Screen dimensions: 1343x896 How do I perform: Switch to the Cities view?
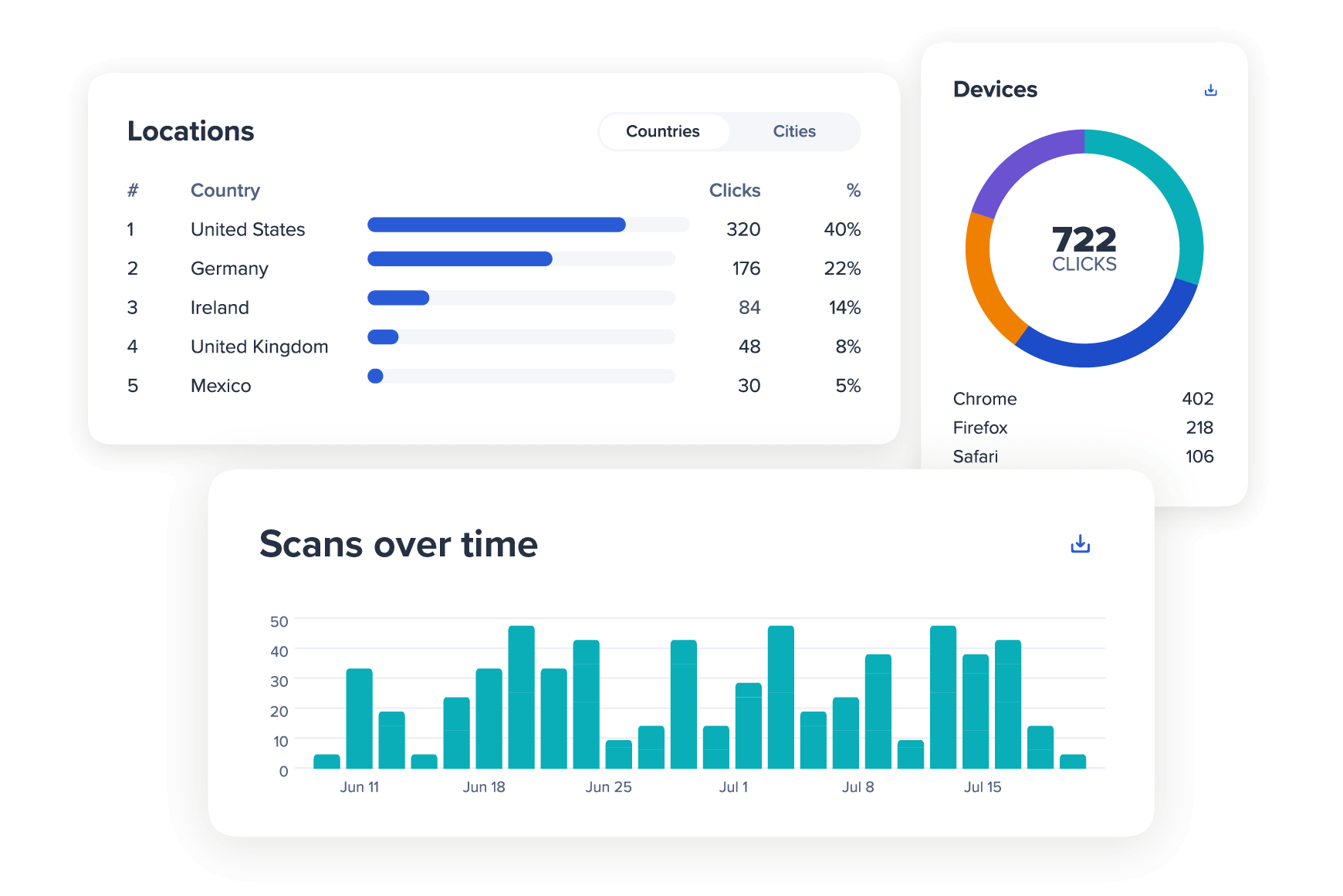pyautogui.click(x=794, y=131)
